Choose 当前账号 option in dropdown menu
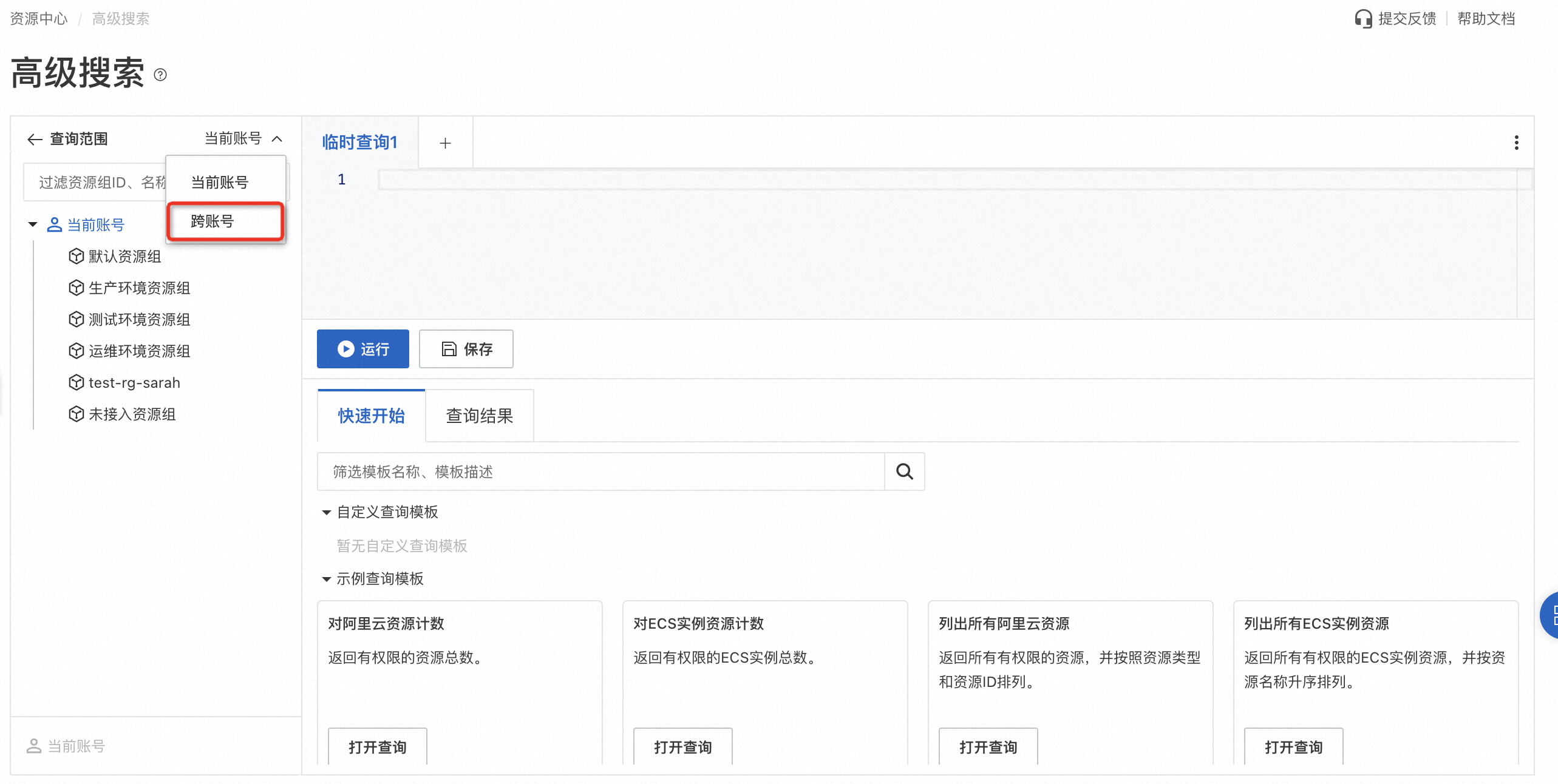 pyautogui.click(x=220, y=183)
